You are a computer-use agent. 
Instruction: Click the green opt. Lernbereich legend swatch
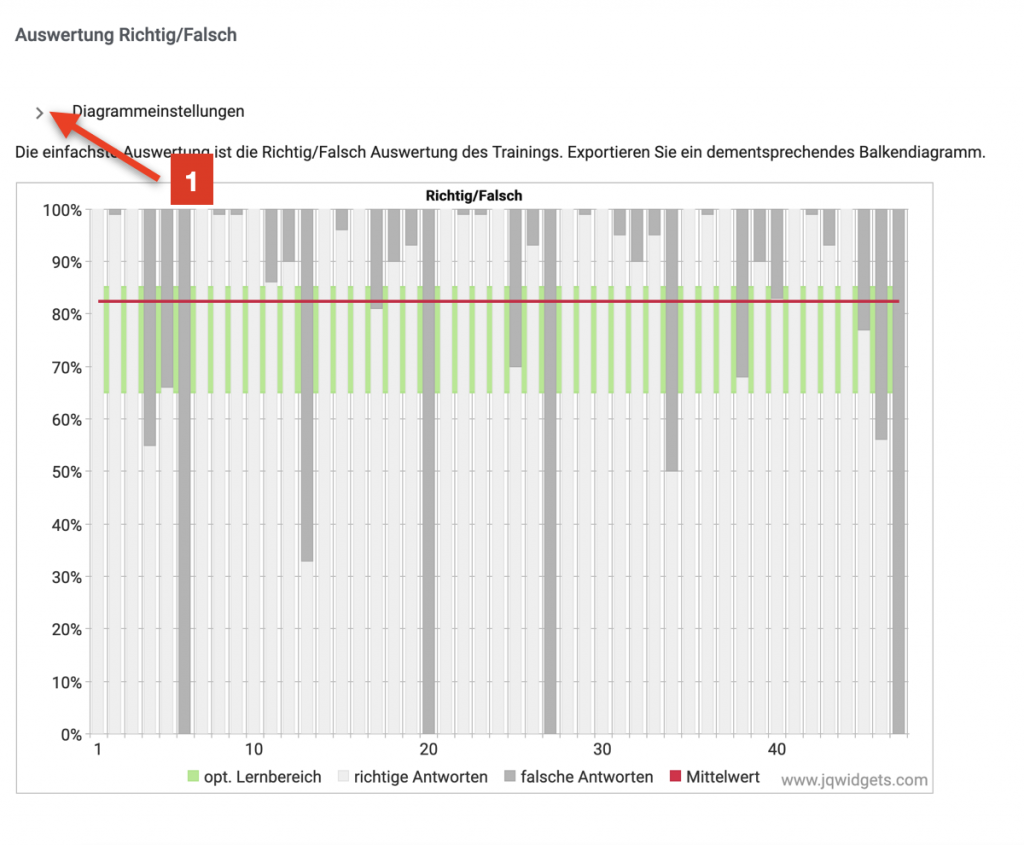195,777
